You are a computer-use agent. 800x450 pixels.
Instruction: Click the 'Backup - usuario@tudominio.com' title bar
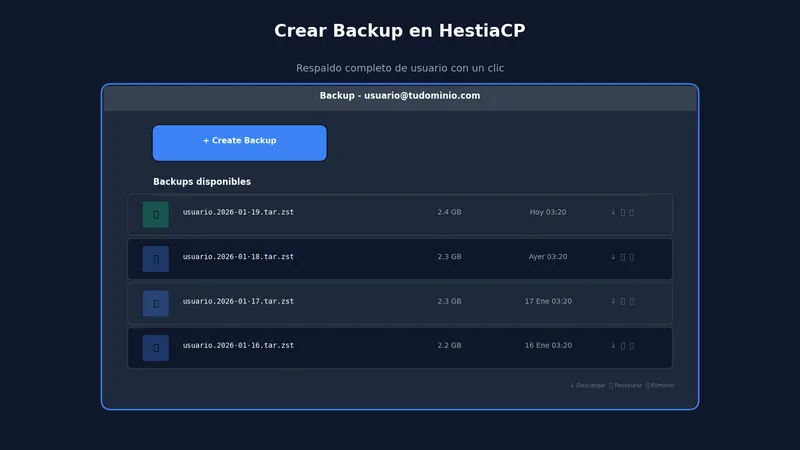point(400,96)
